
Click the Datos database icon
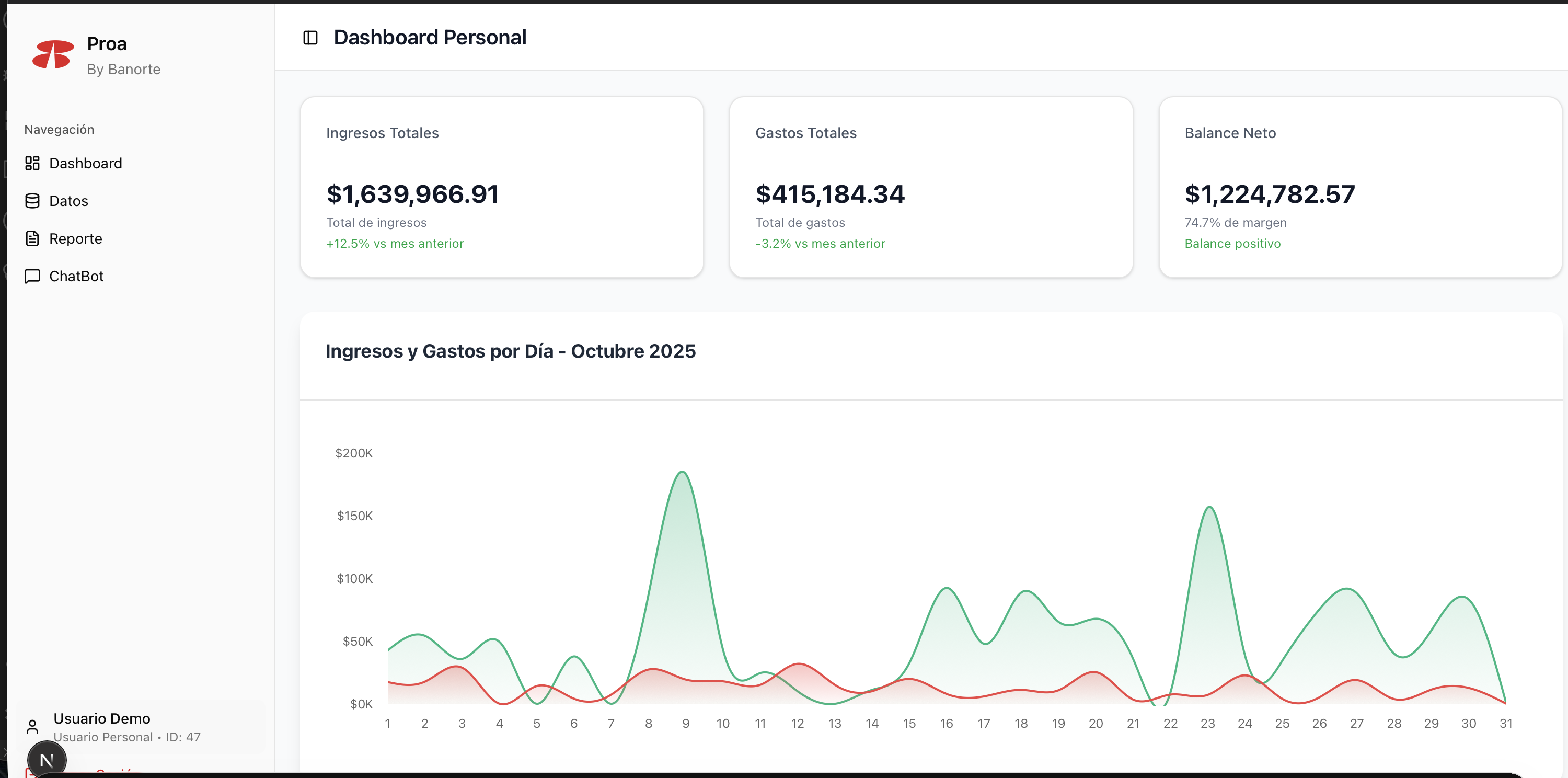pyautogui.click(x=32, y=201)
